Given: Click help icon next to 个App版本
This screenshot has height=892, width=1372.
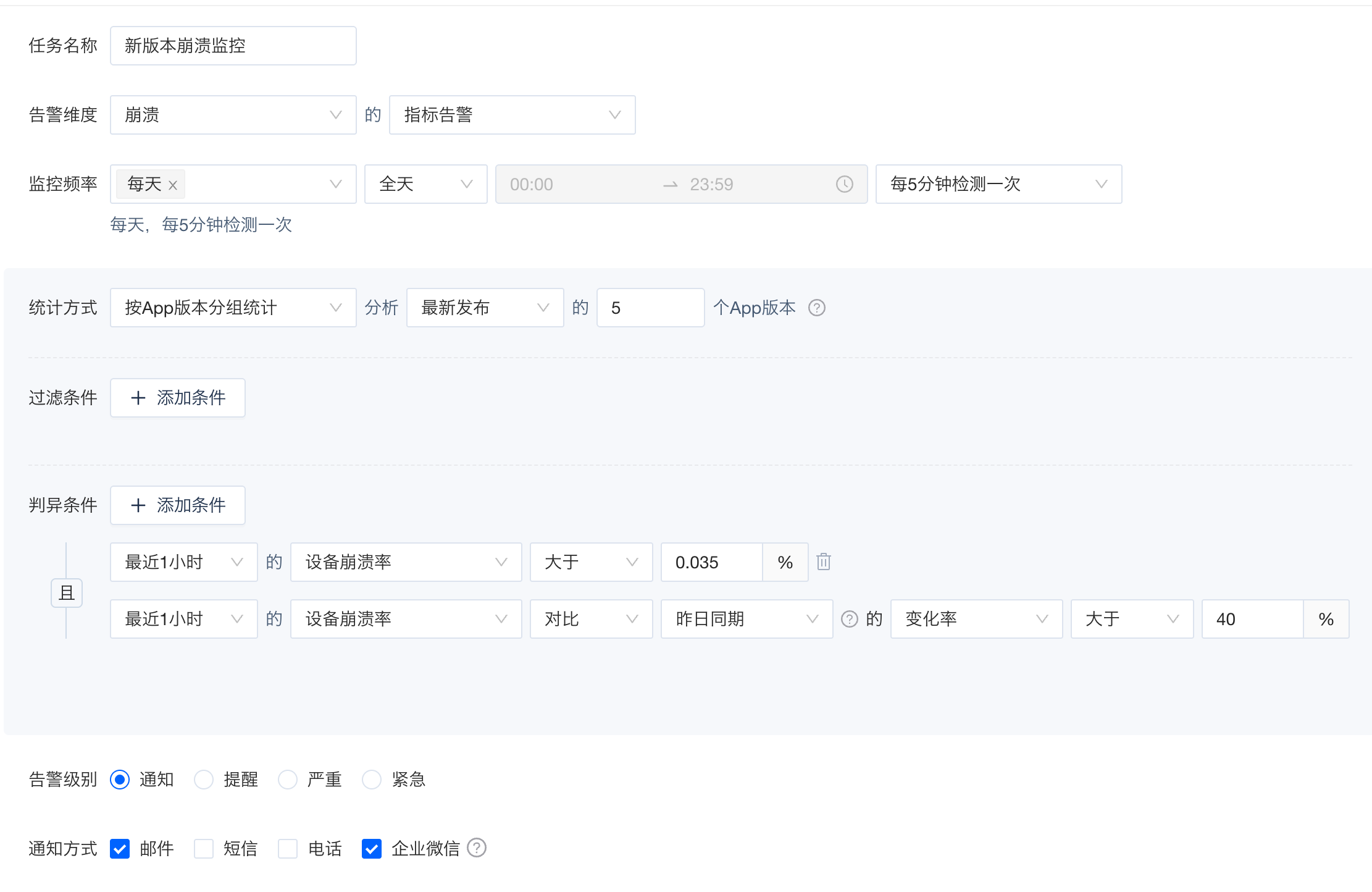Looking at the screenshot, I should coord(816,308).
